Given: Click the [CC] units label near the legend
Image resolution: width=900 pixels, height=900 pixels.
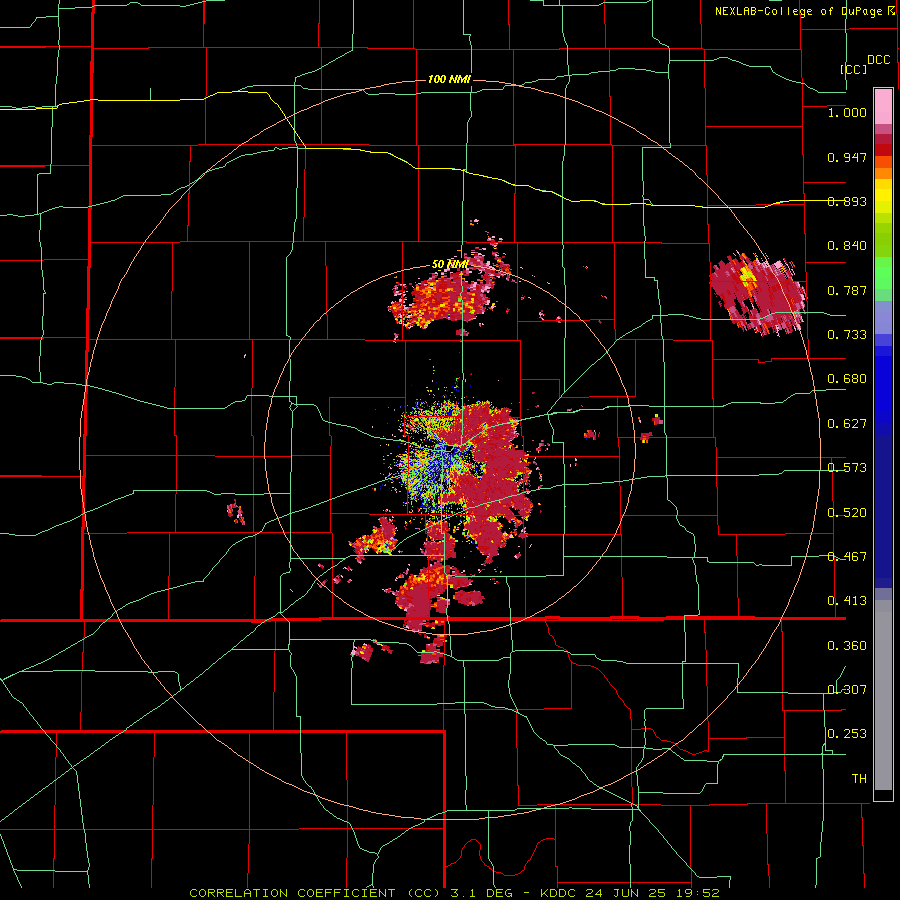Looking at the screenshot, I should tap(853, 69).
